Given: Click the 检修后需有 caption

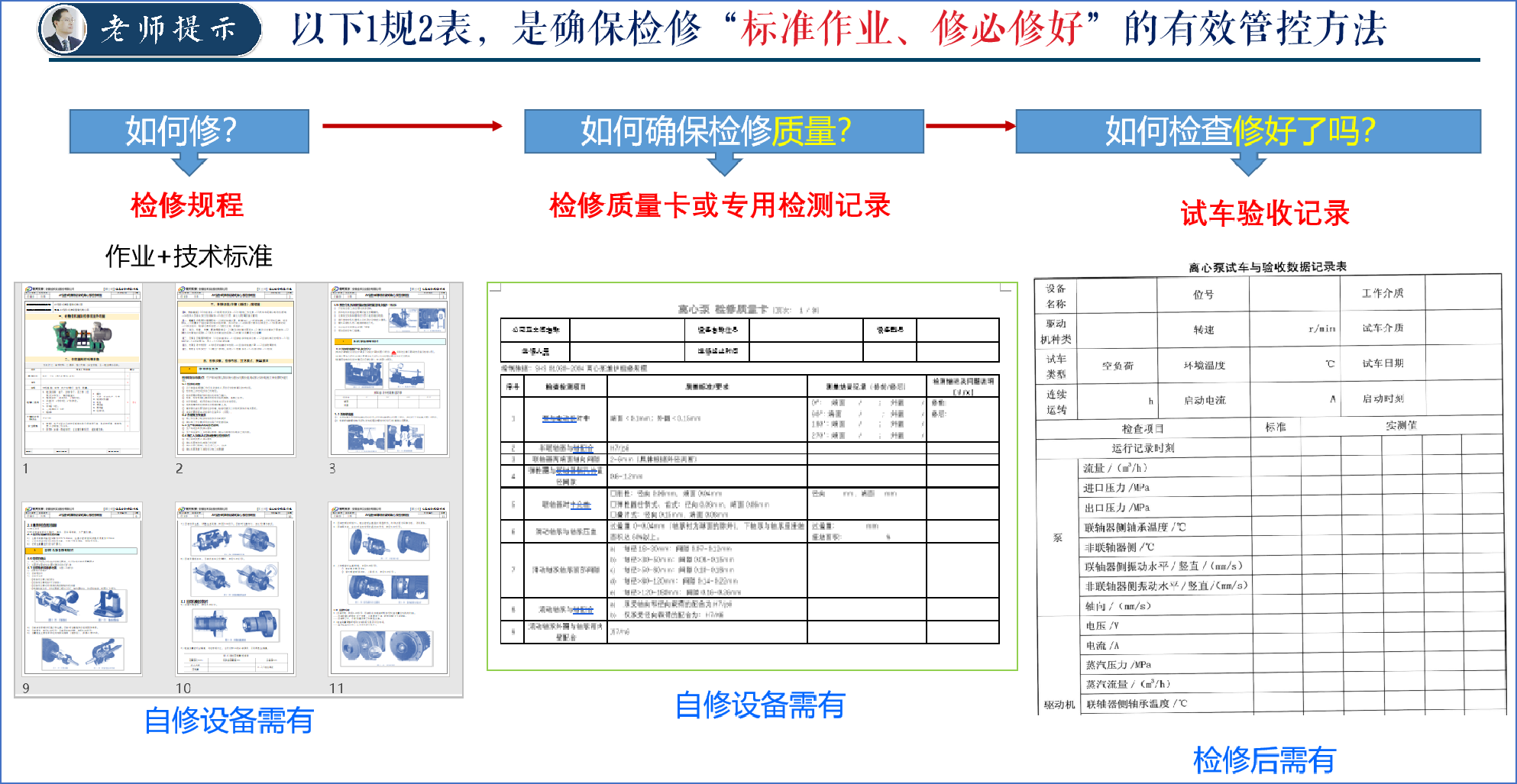Looking at the screenshot, I should [1264, 760].
